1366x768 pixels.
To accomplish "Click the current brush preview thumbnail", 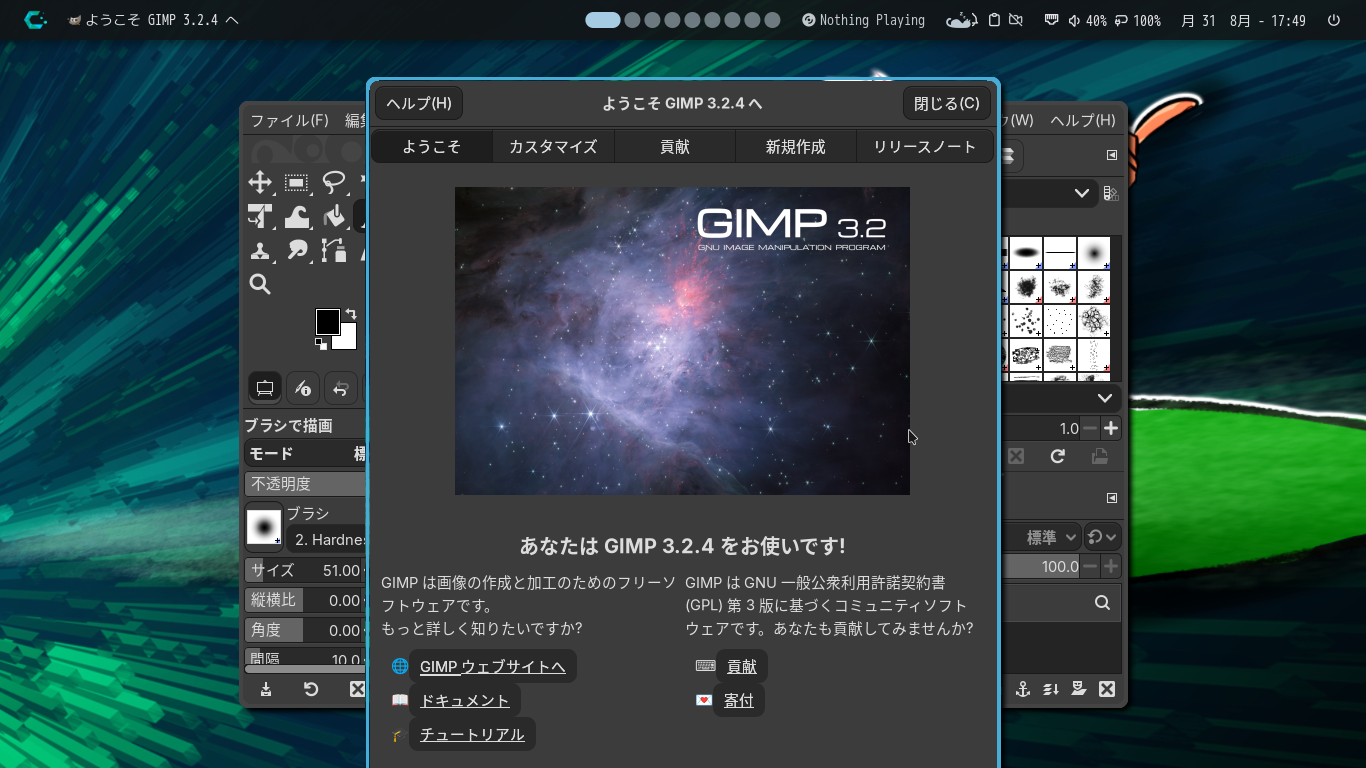I will pyautogui.click(x=264, y=527).
